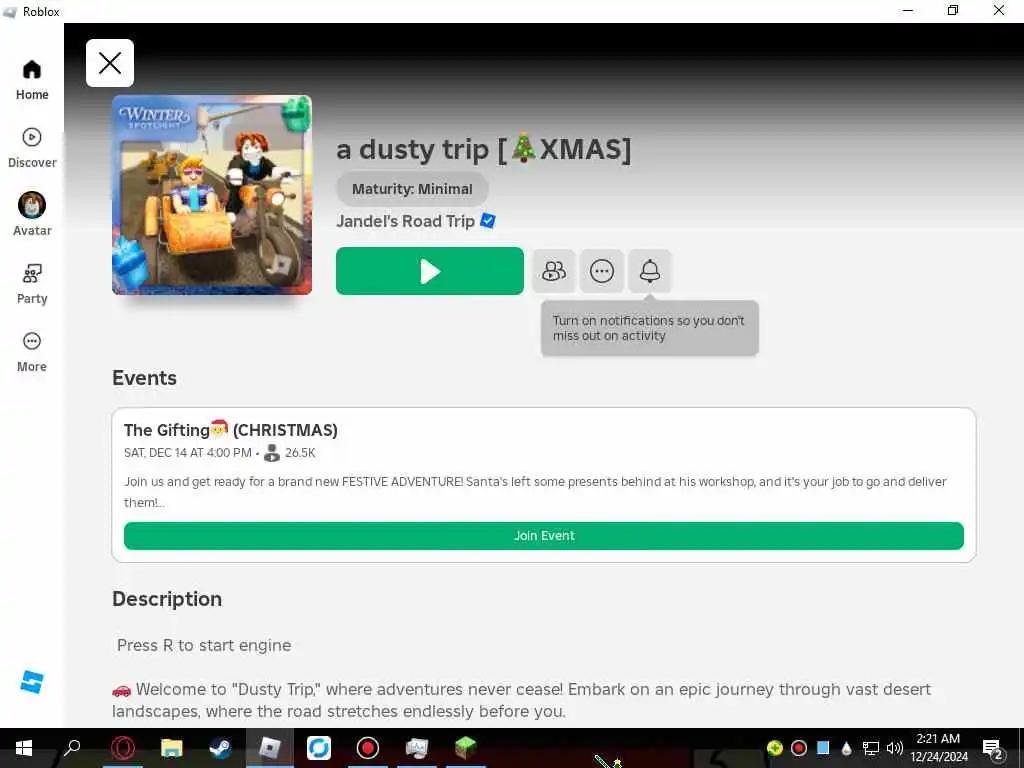Open the Discover section
The height and width of the screenshot is (768, 1024).
pos(32,148)
